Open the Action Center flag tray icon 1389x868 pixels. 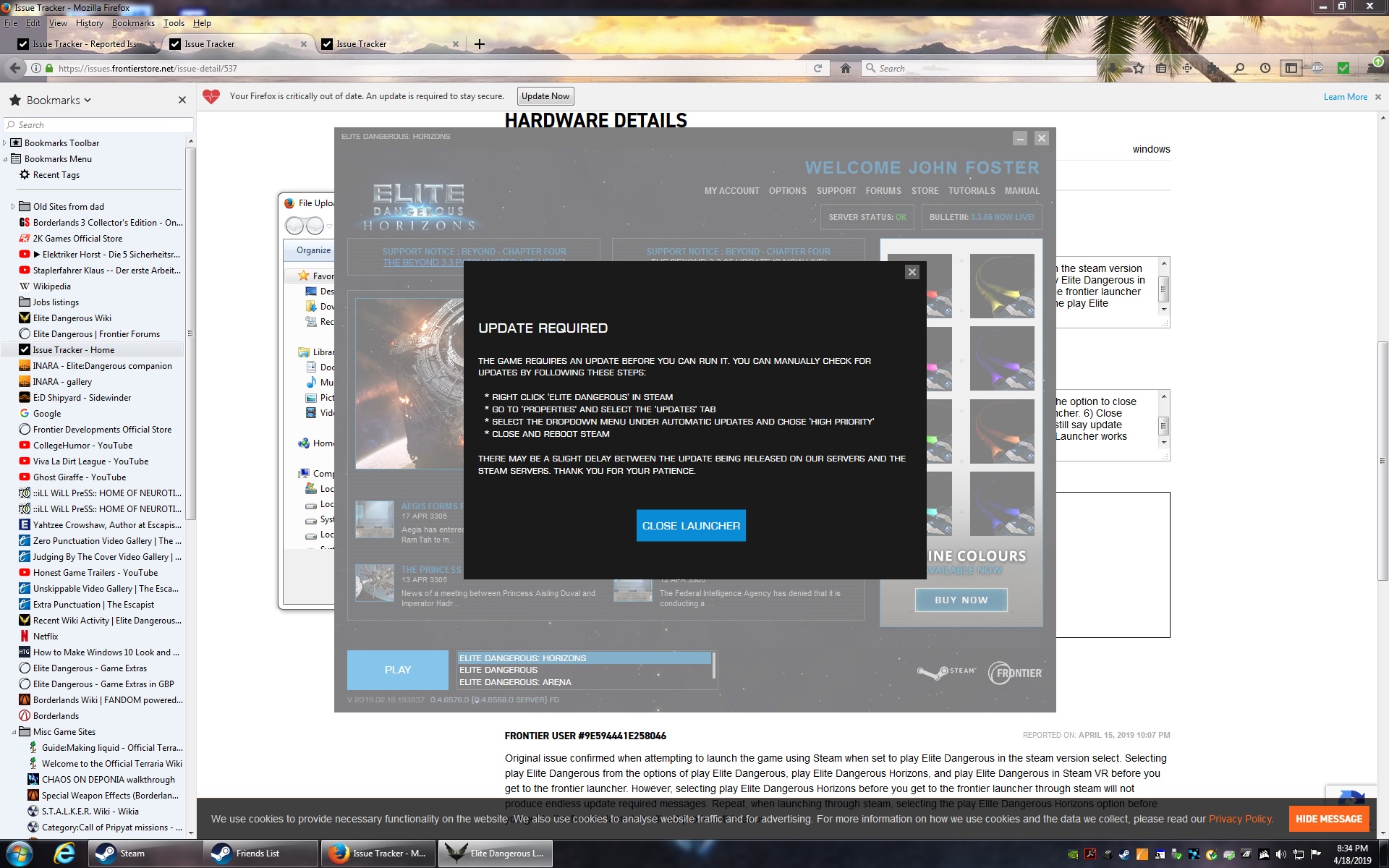1316,854
